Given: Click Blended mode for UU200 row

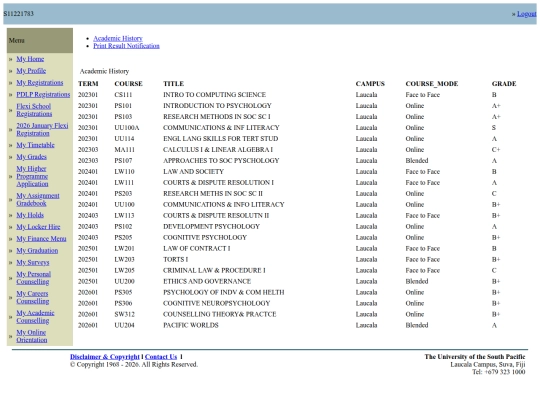Looking at the screenshot, I should (x=417, y=281).
